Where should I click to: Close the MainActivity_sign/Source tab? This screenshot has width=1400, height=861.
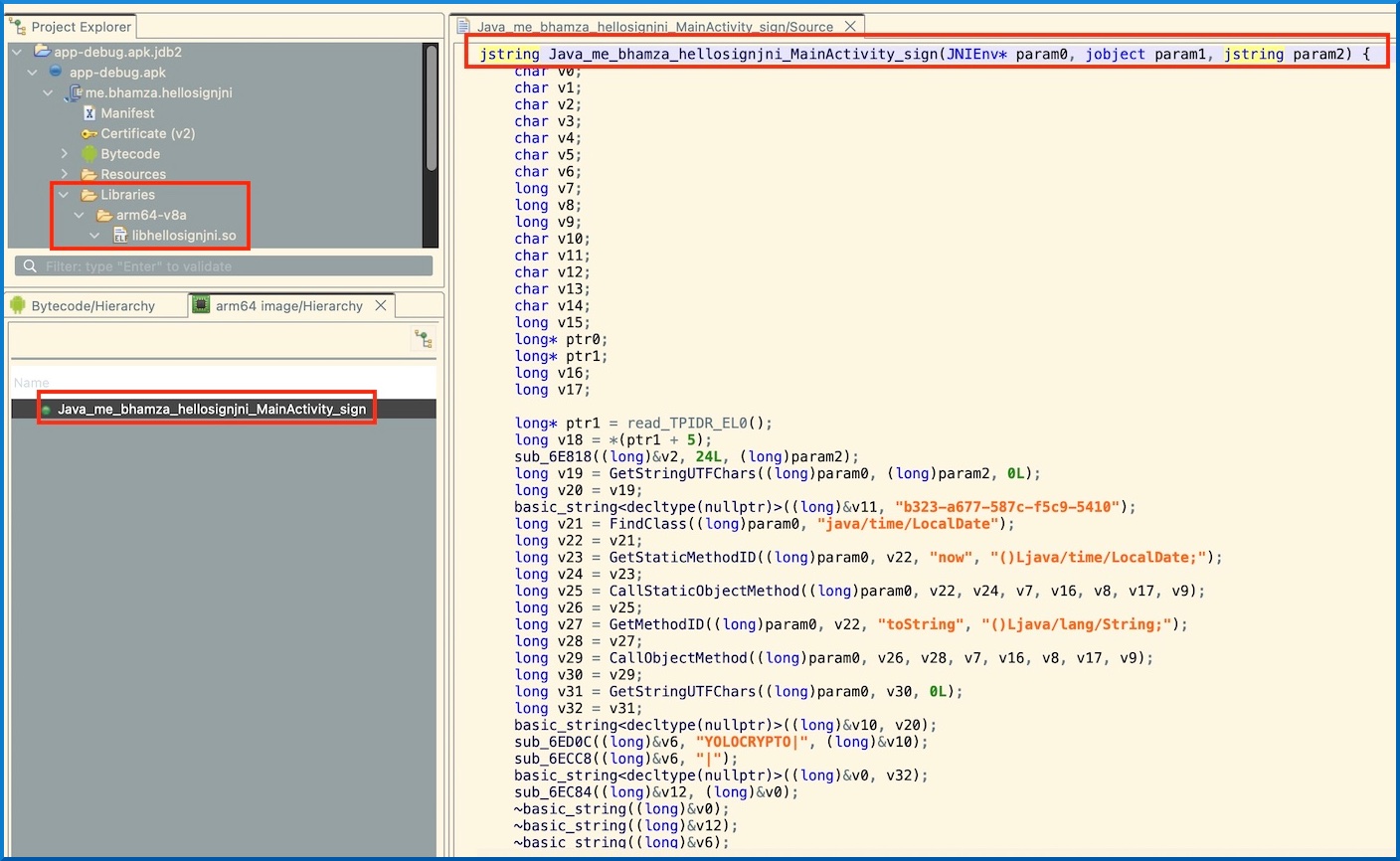pyautogui.click(x=850, y=26)
